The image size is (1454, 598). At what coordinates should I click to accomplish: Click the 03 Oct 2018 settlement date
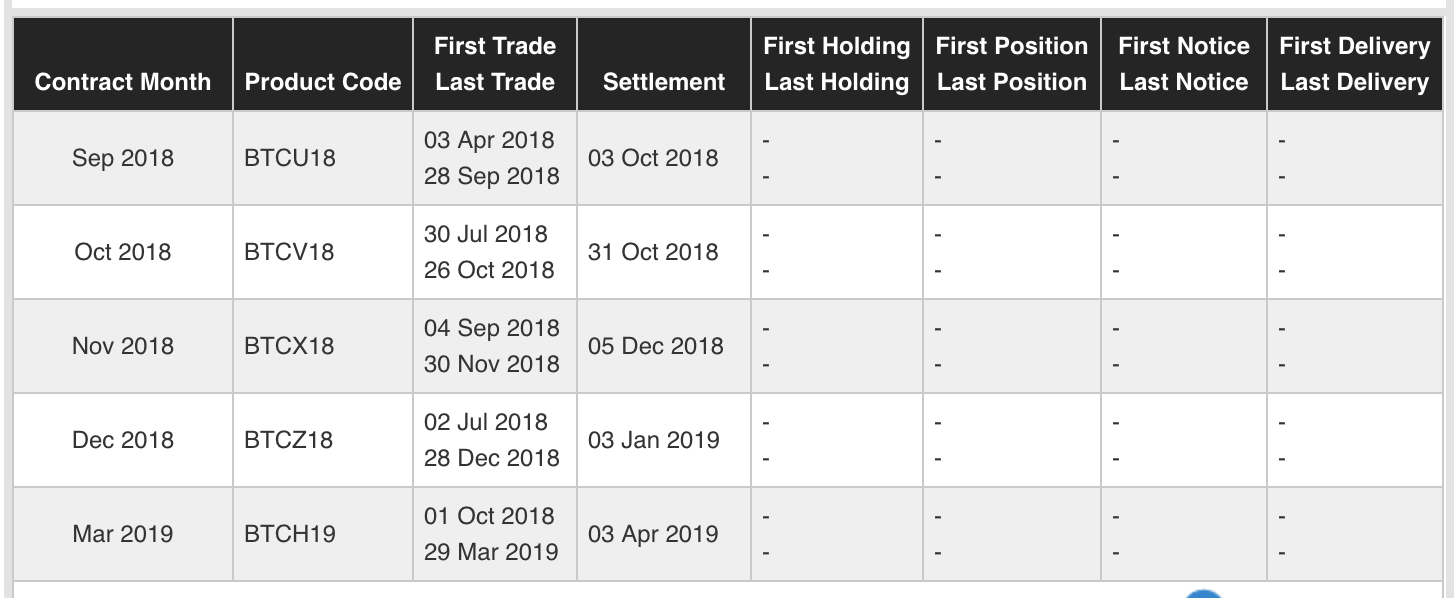(x=653, y=158)
